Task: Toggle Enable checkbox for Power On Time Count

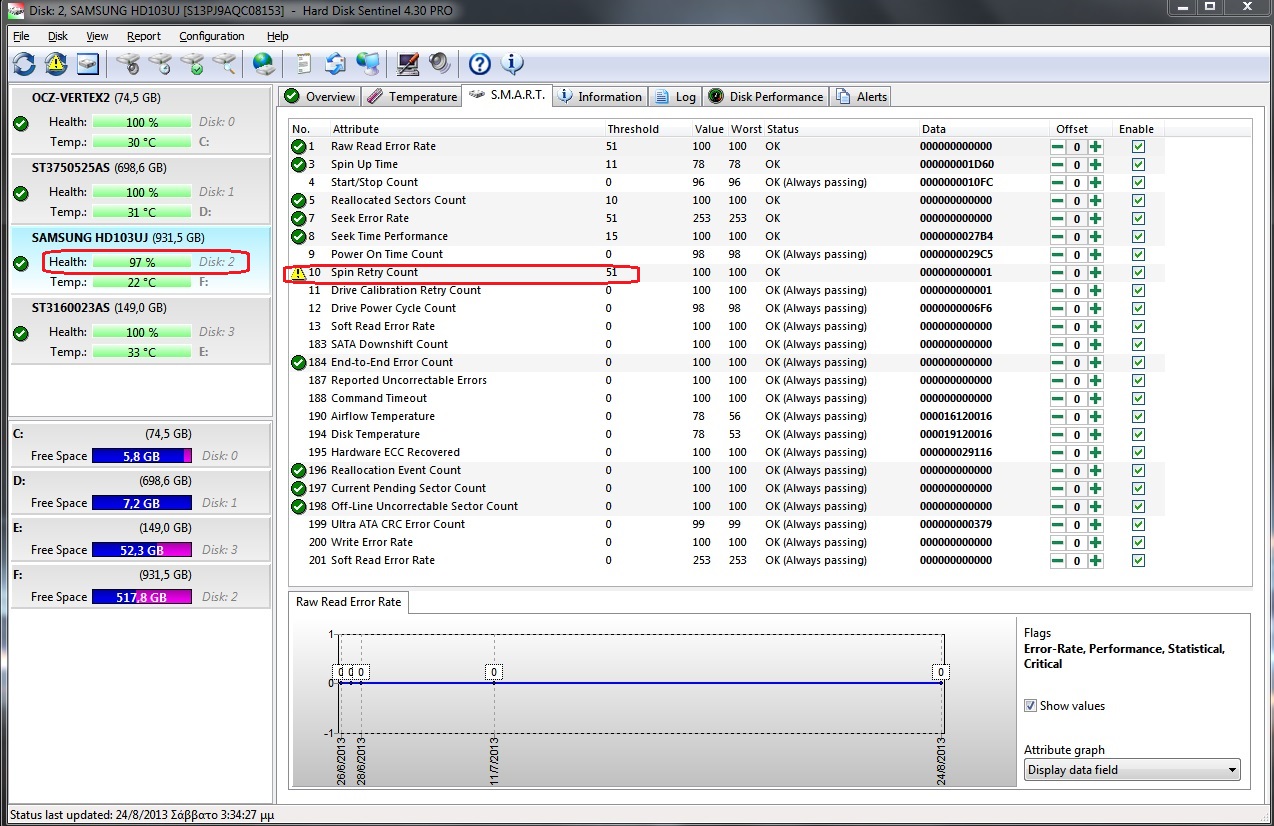Action: point(1138,255)
